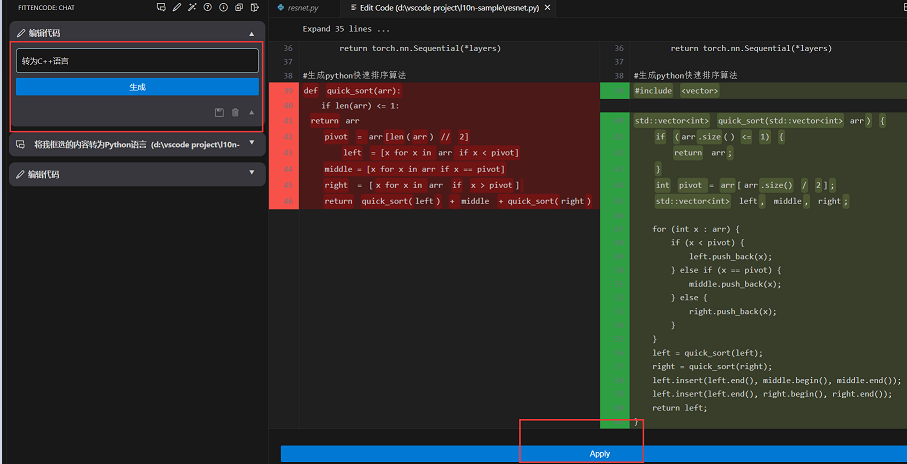
Task: Collapse the expanded 编辑代码 panel header arrow
Action: coord(252,34)
